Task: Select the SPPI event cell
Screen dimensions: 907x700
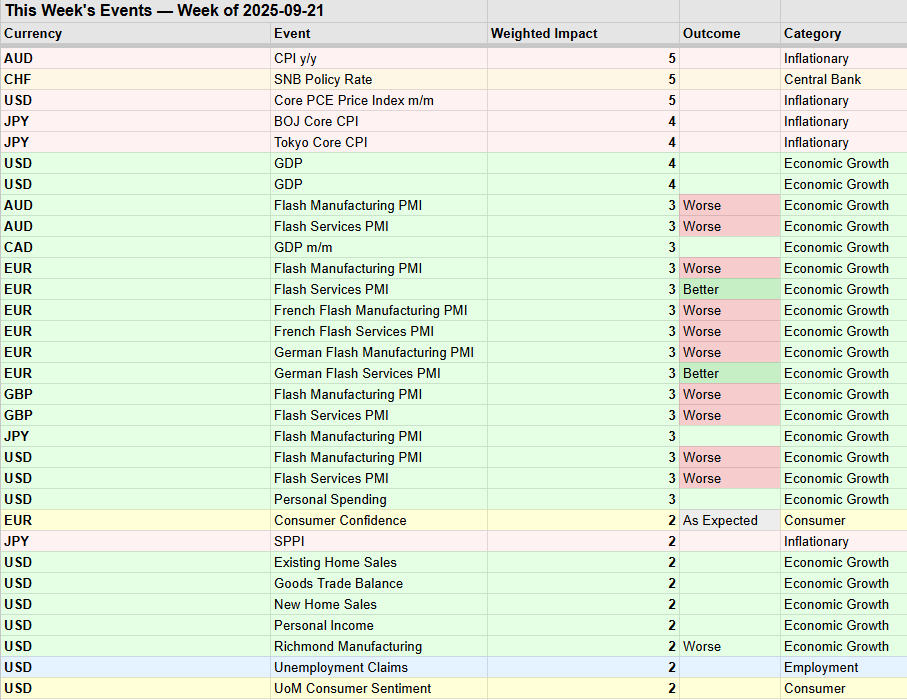Action: coord(290,541)
